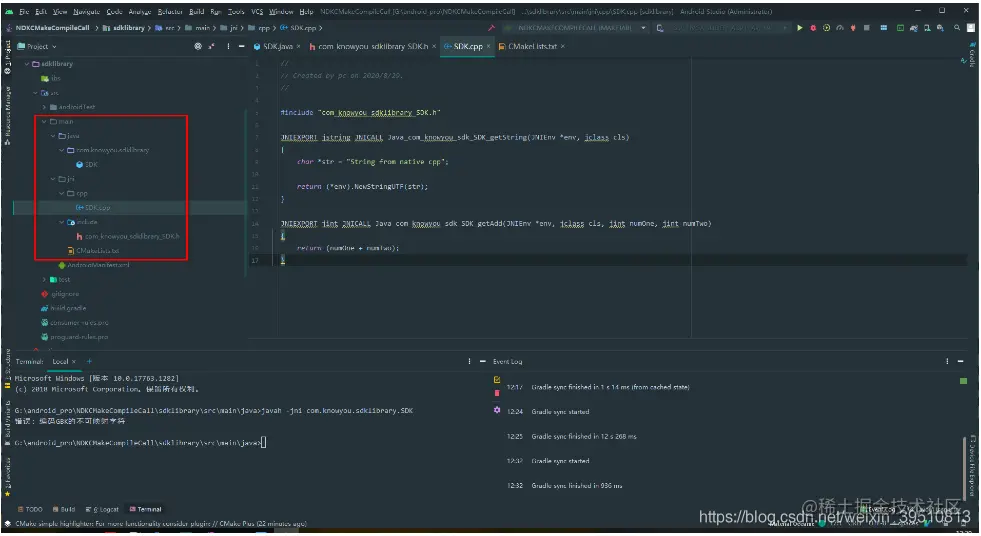The height and width of the screenshot is (536, 981).
Task: Open the AVD Manager icon in toolbar
Action: (x=927, y=28)
